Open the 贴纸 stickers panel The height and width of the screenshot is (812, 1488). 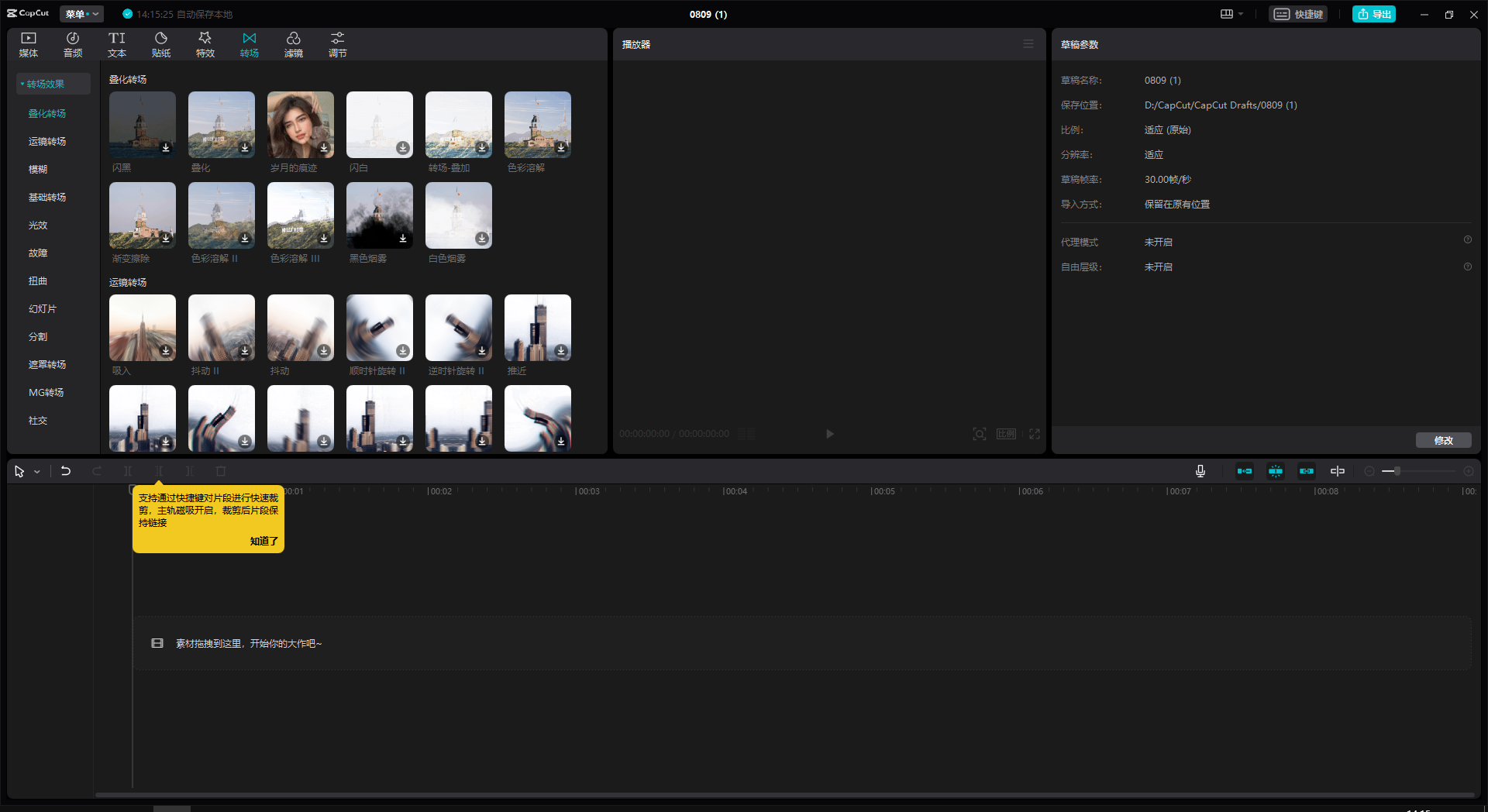(x=161, y=44)
